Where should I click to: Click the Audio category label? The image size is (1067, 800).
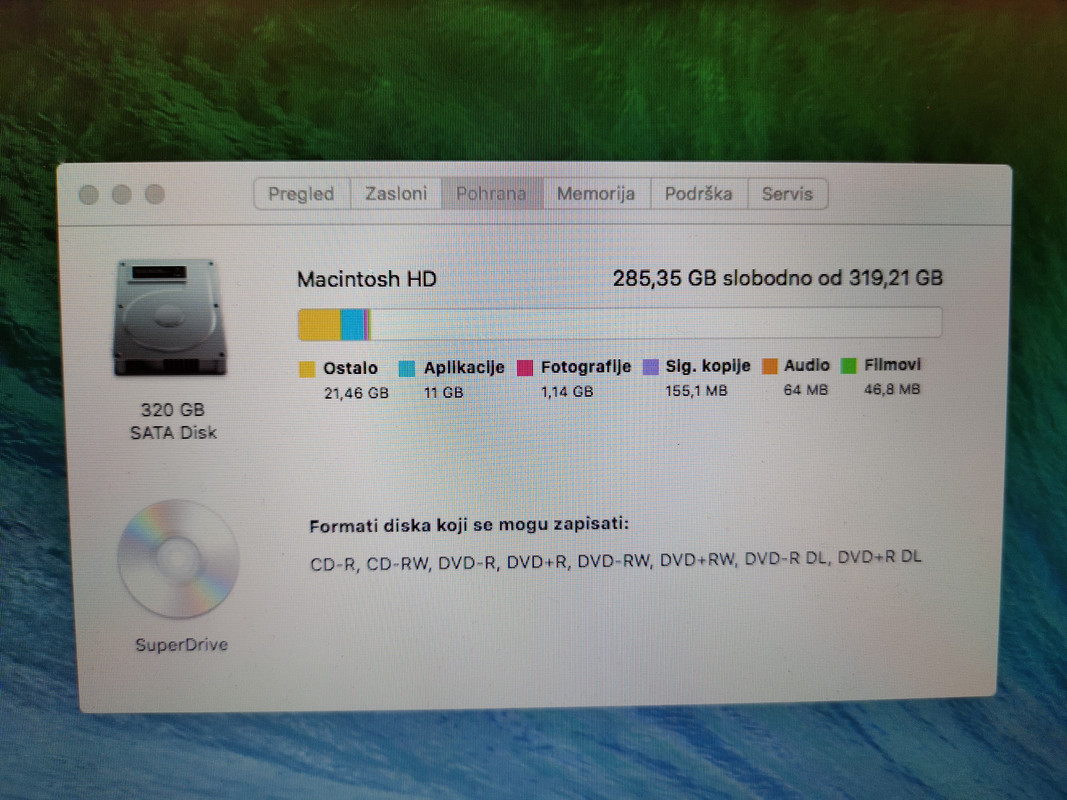807,365
